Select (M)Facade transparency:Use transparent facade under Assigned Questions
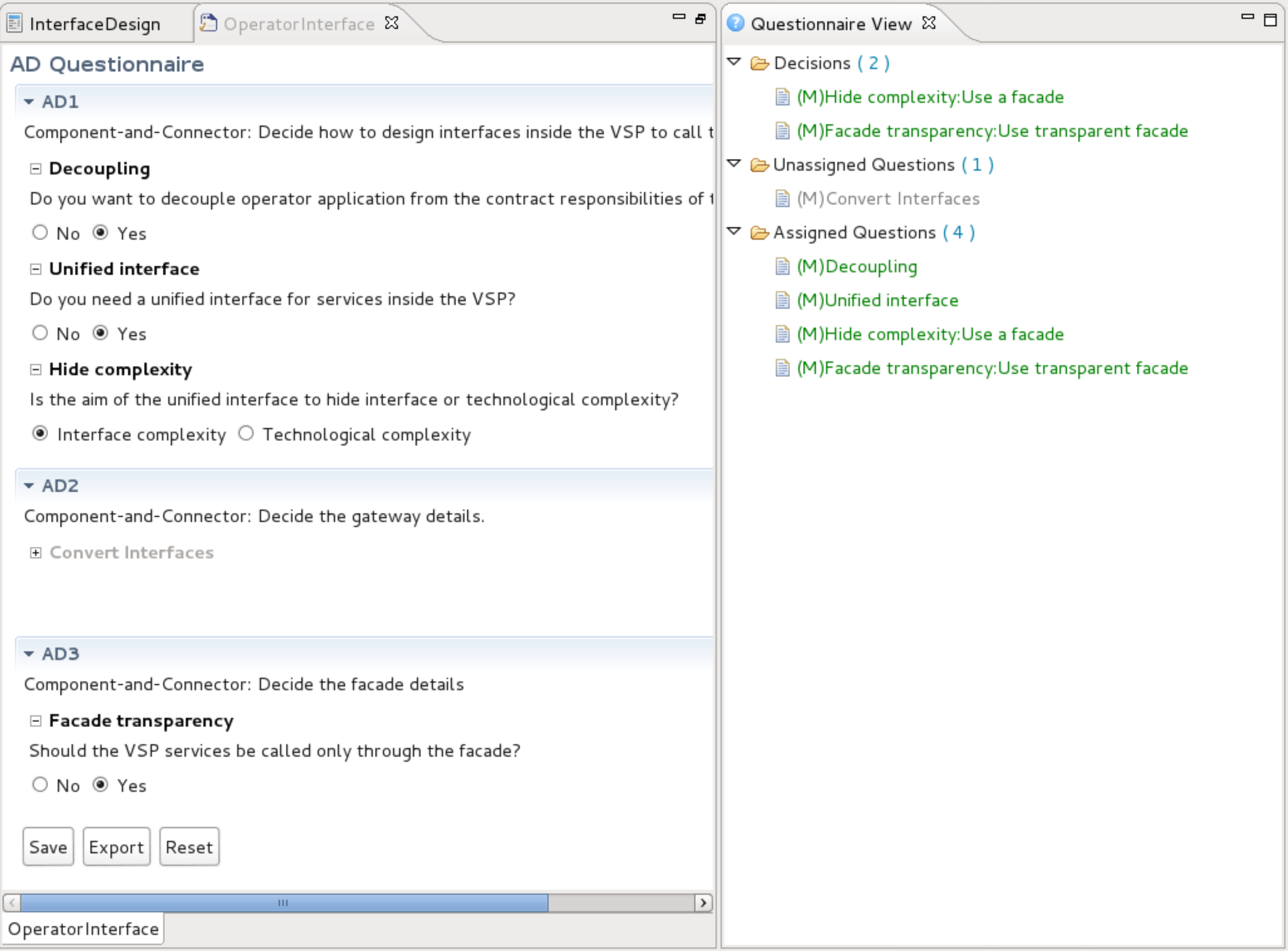Screen dimensions: 1288x951 click(992, 369)
